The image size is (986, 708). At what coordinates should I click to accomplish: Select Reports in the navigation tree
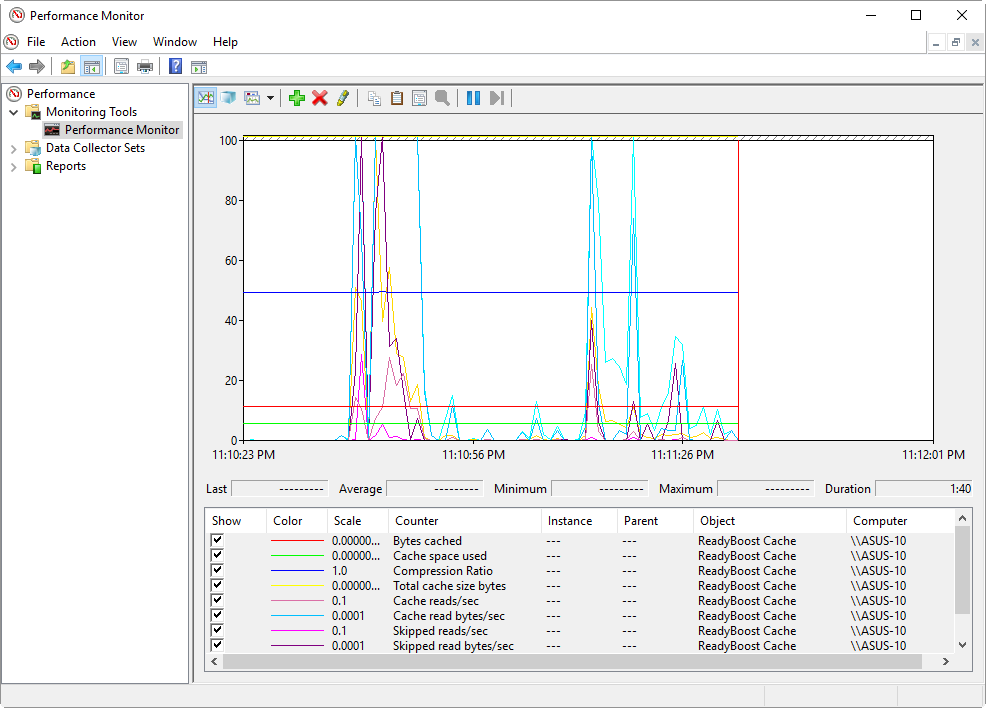[65, 166]
